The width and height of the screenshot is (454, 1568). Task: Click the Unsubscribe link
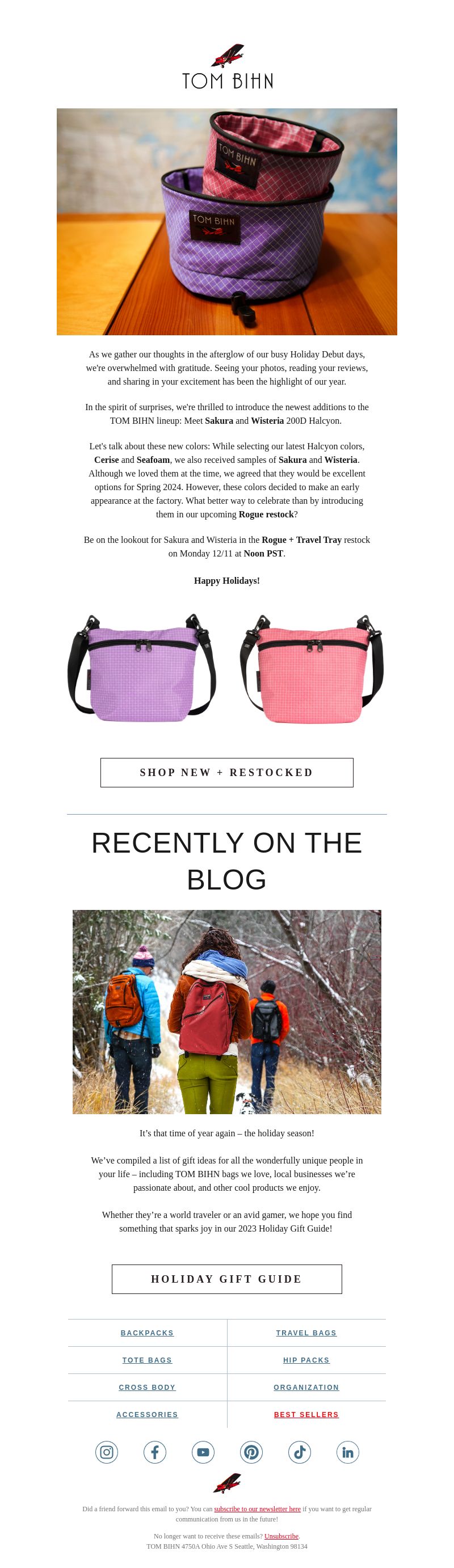click(x=281, y=1536)
